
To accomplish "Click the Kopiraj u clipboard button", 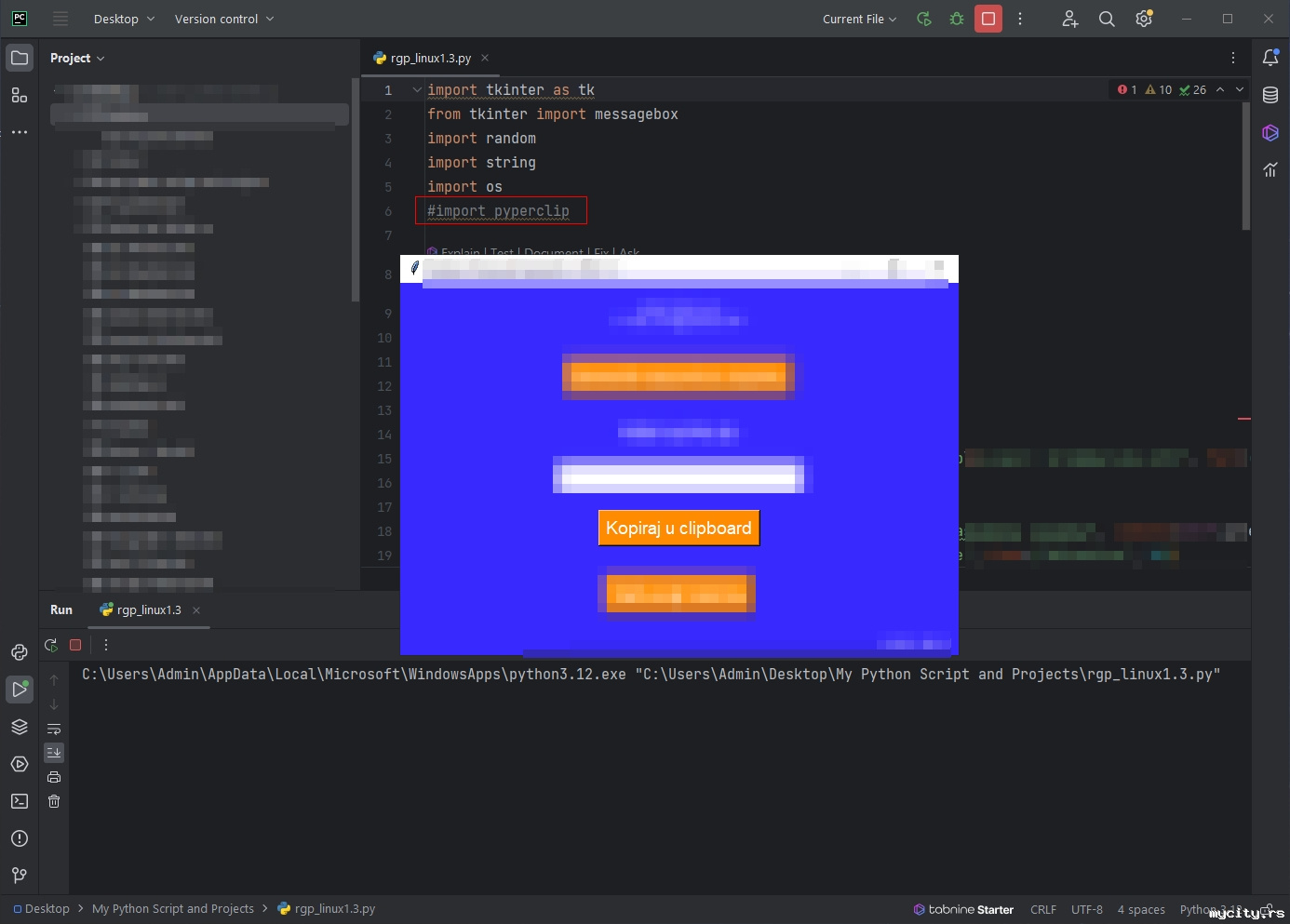I will click(x=679, y=528).
